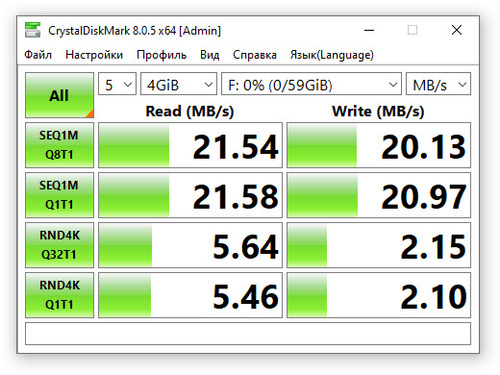Open the Файл menu
Viewport: 500px width, 375px height.
tap(38, 55)
